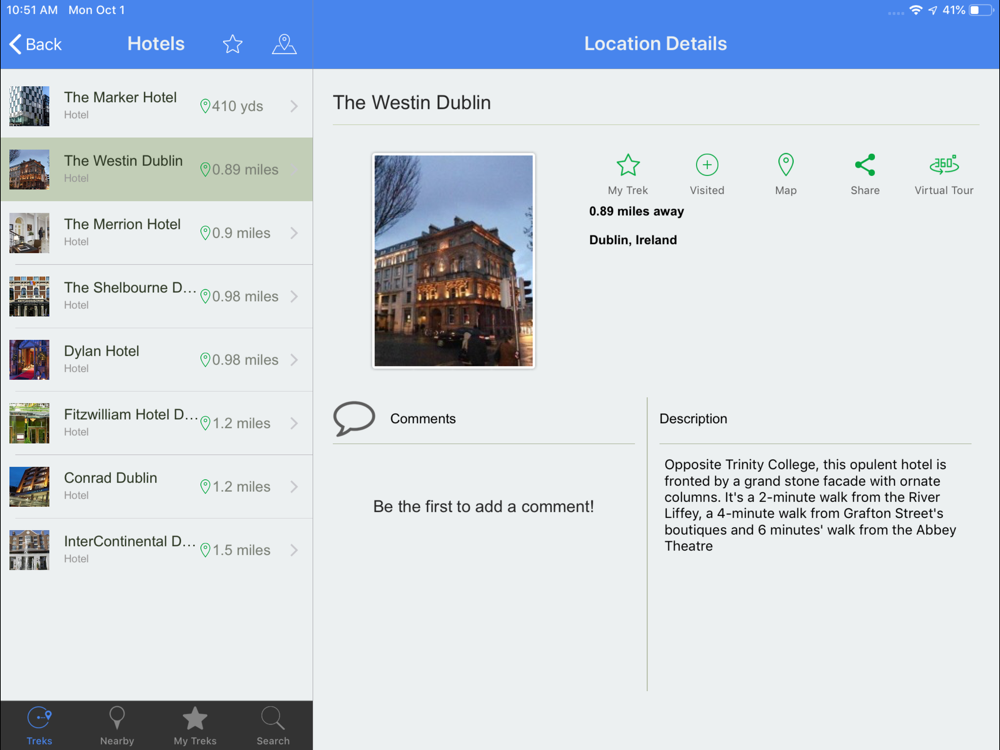The image size is (1000, 750).
Task: Go back from the Hotels list
Action: (x=36, y=44)
